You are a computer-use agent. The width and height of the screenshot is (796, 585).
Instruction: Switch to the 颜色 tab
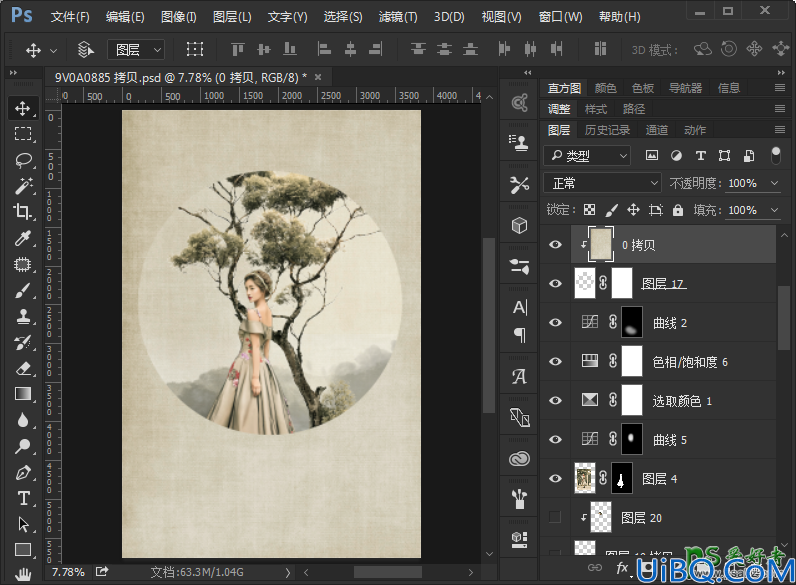606,88
